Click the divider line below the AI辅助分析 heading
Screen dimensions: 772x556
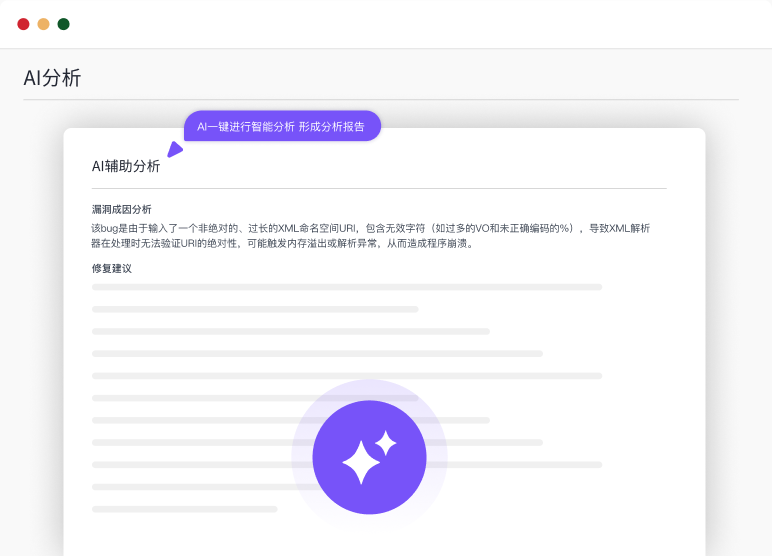(379, 188)
